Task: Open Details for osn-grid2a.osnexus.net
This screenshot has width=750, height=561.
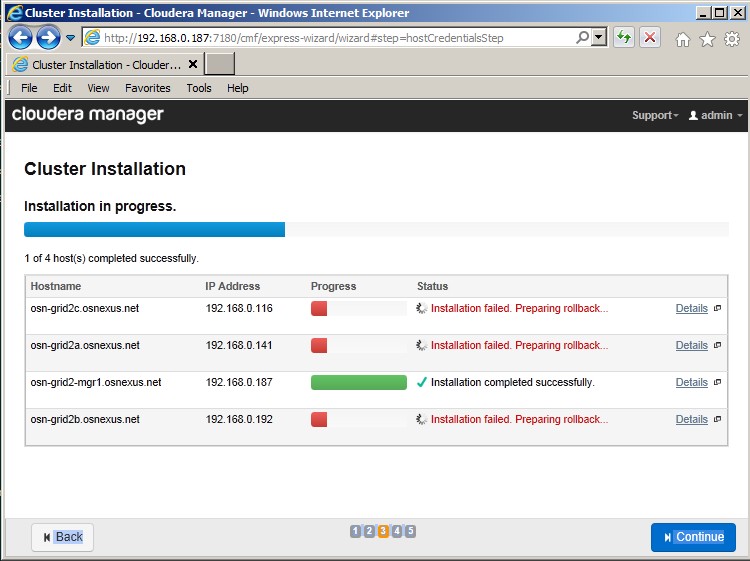Action: tap(692, 345)
